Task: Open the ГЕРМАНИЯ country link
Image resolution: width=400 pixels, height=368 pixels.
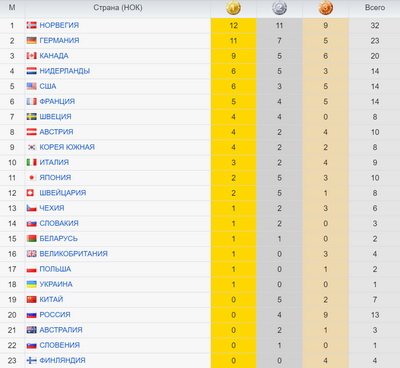Action: click(59, 40)
